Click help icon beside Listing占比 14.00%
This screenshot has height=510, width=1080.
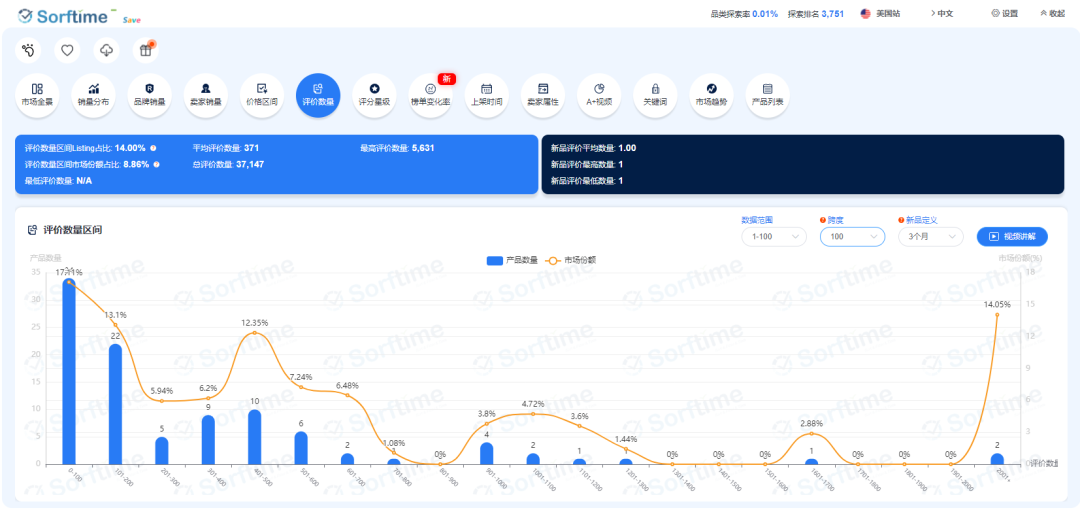click(153, 147)
